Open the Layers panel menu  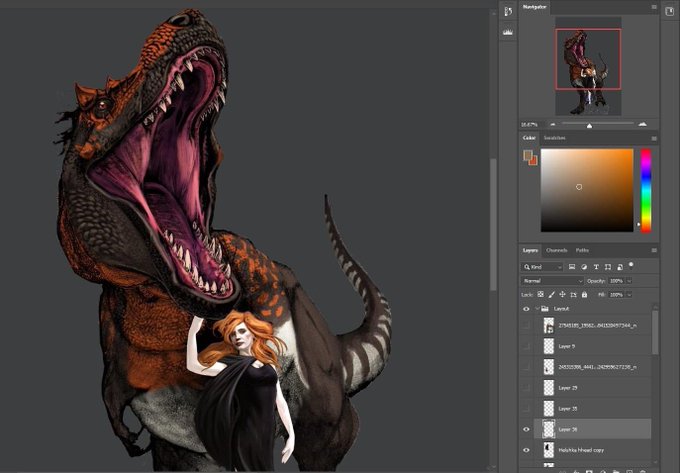click(654, 251)
